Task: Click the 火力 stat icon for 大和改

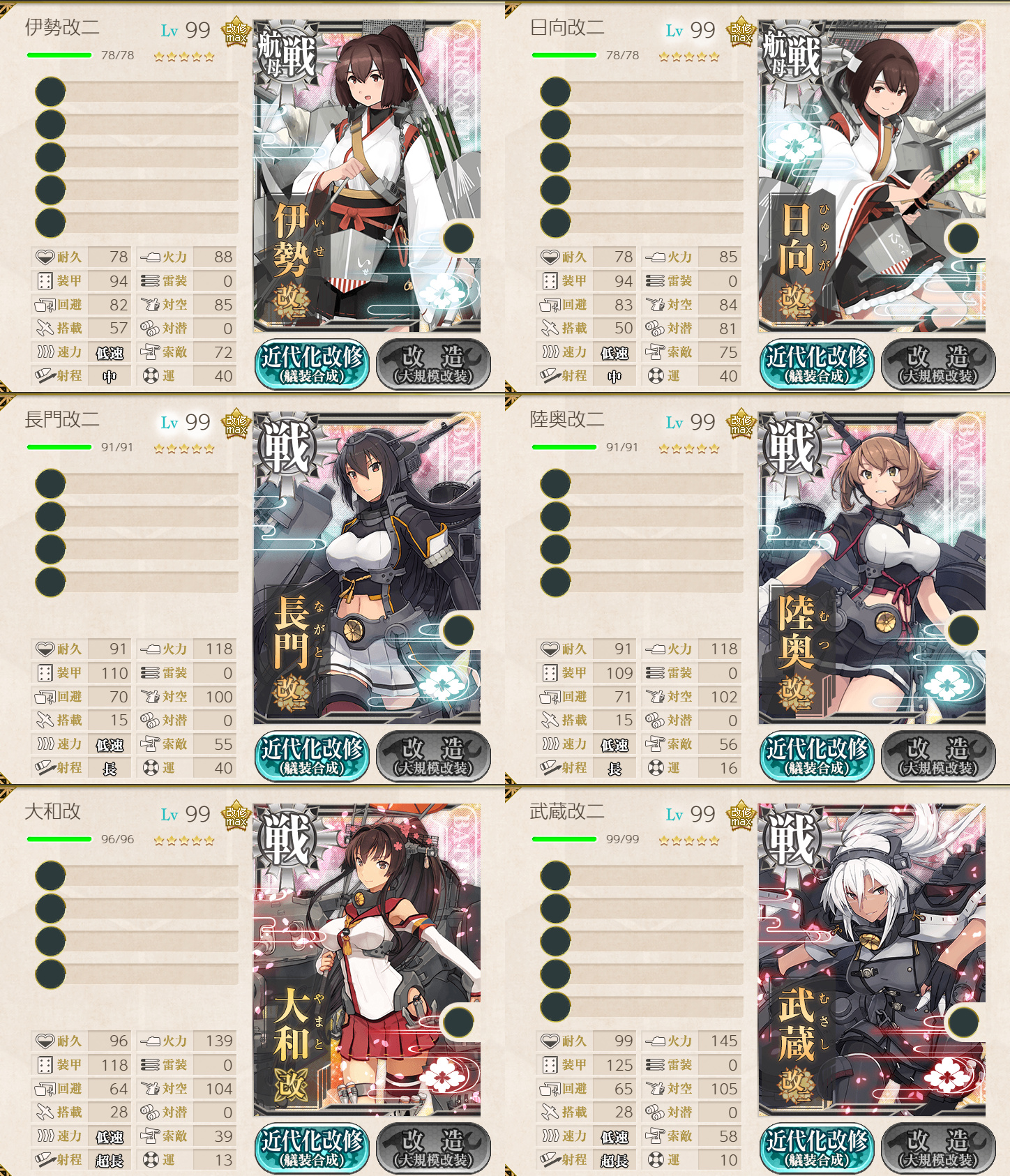Action: click(x=150, y=1041)
